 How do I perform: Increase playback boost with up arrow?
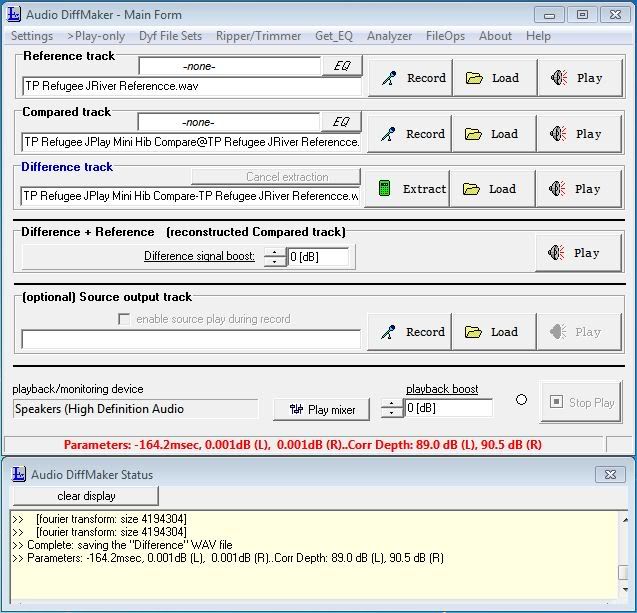(391, 404)
